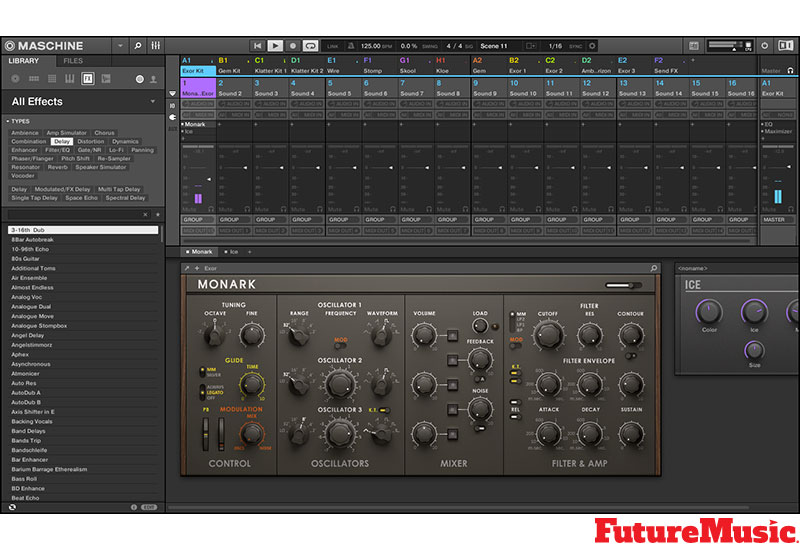Toggle the Oscillator 1 MOD switch

point(340,346)
